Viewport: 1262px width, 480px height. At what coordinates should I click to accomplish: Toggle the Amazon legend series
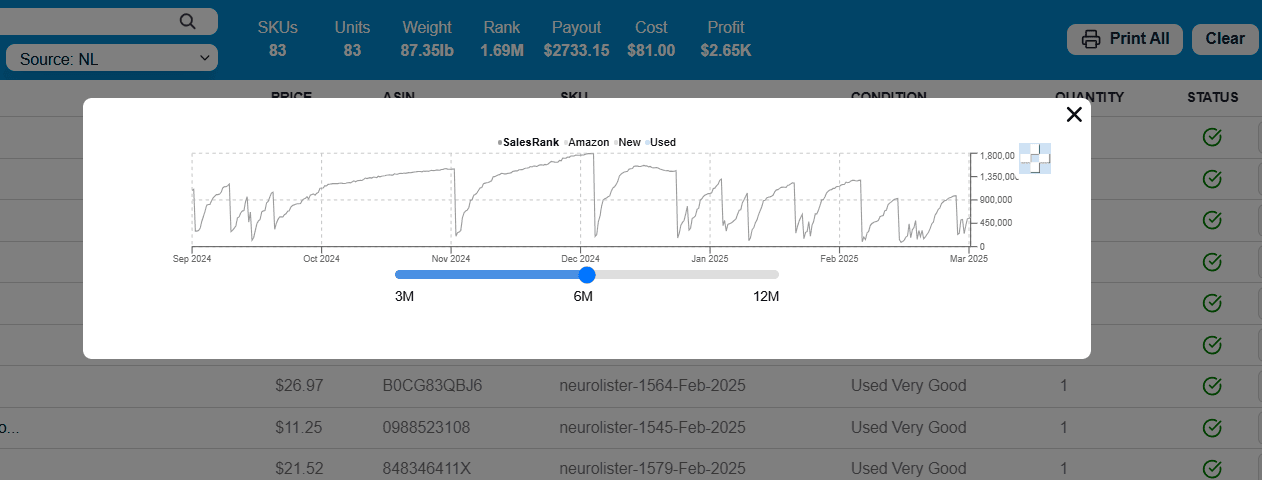(588, 142)
